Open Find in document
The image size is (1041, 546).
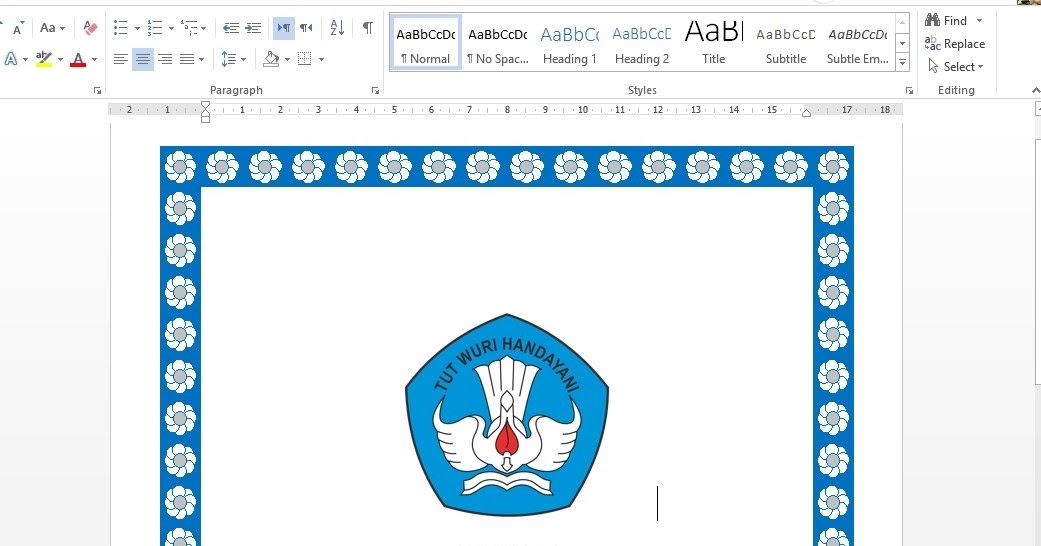(947, 21)
